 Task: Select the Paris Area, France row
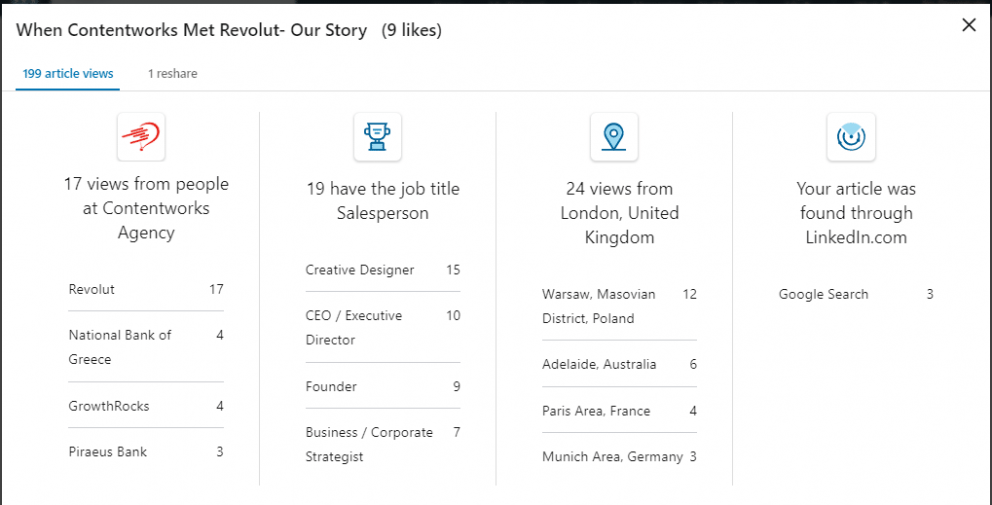619,411
